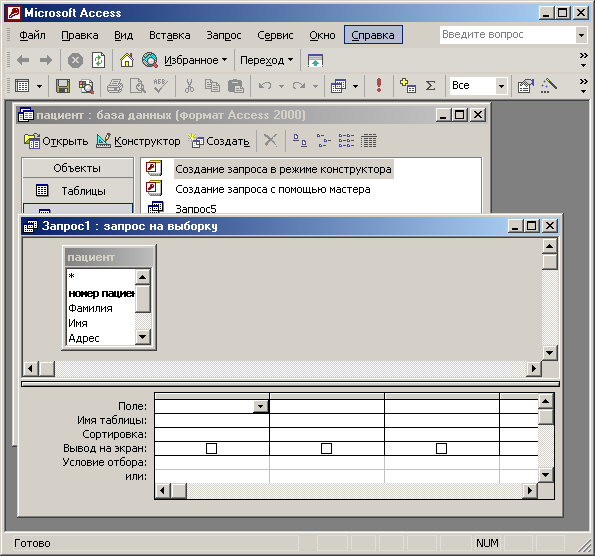
Task: Open the Все top values combo box
Action: pos(501,86)
